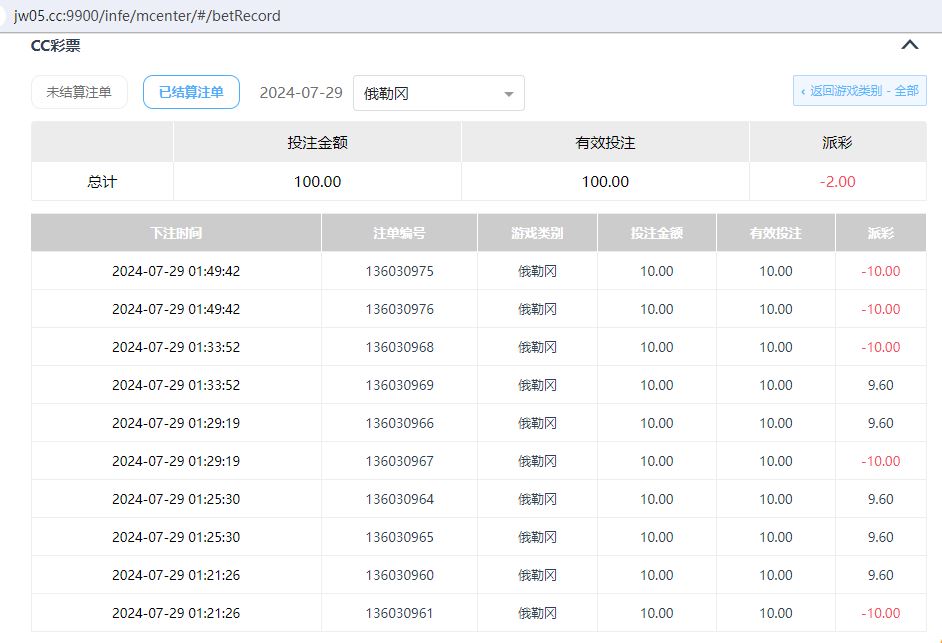
Task: Switch to the 未结算注单 tab
Action: (x=79, y=93)
